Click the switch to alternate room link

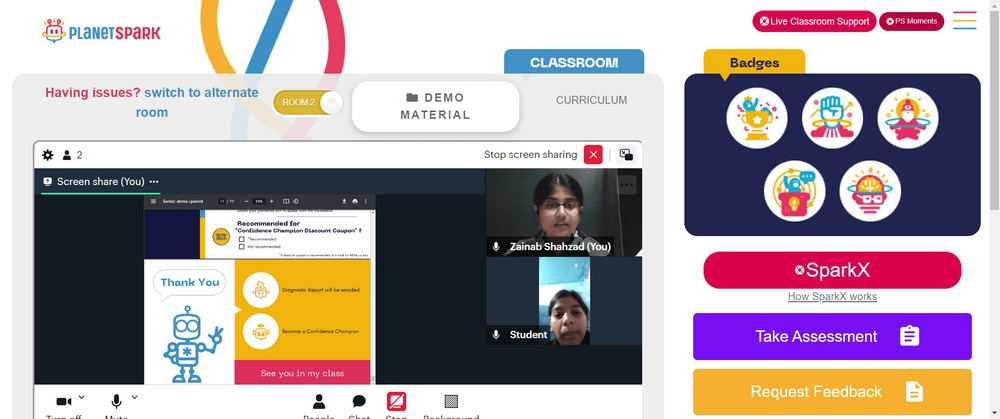[x=197, y=102]
